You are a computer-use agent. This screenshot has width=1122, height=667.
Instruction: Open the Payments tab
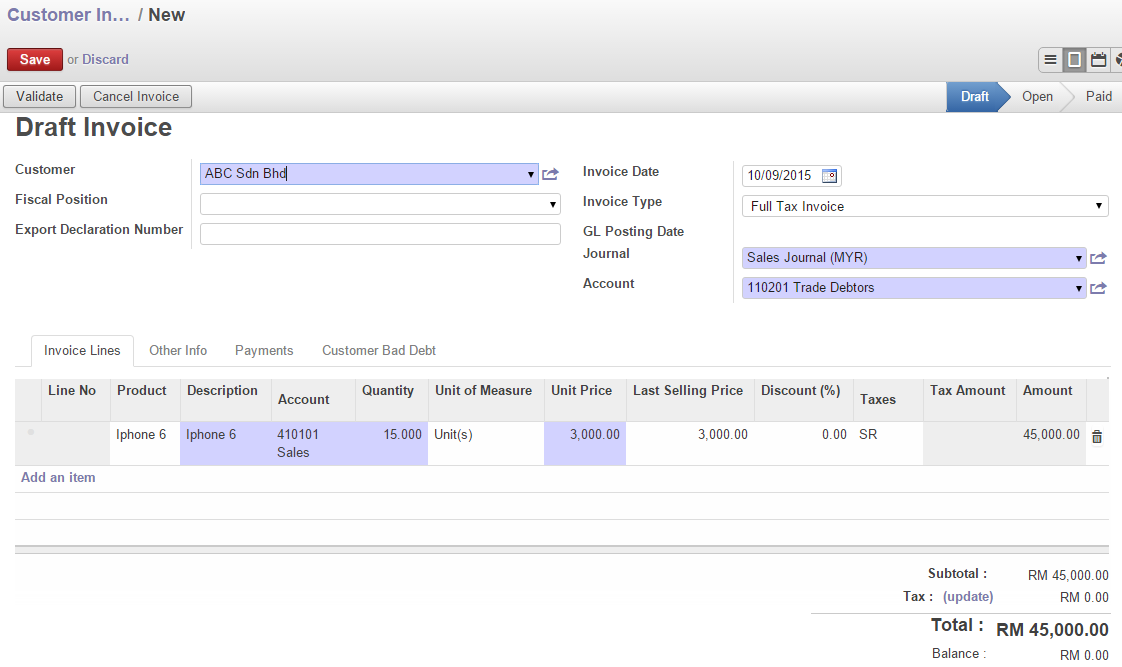click(263, 350)
